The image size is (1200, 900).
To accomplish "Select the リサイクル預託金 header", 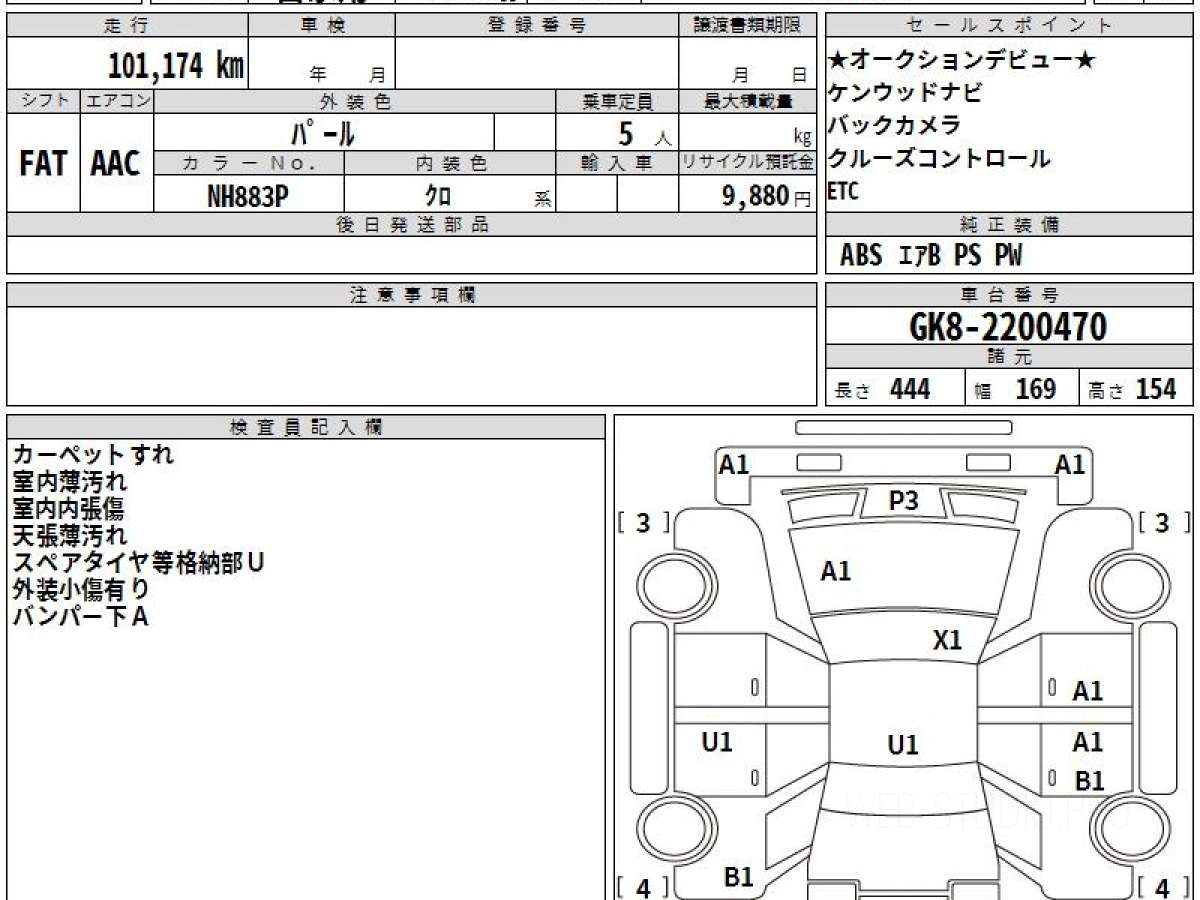I will tap(747, 163).
